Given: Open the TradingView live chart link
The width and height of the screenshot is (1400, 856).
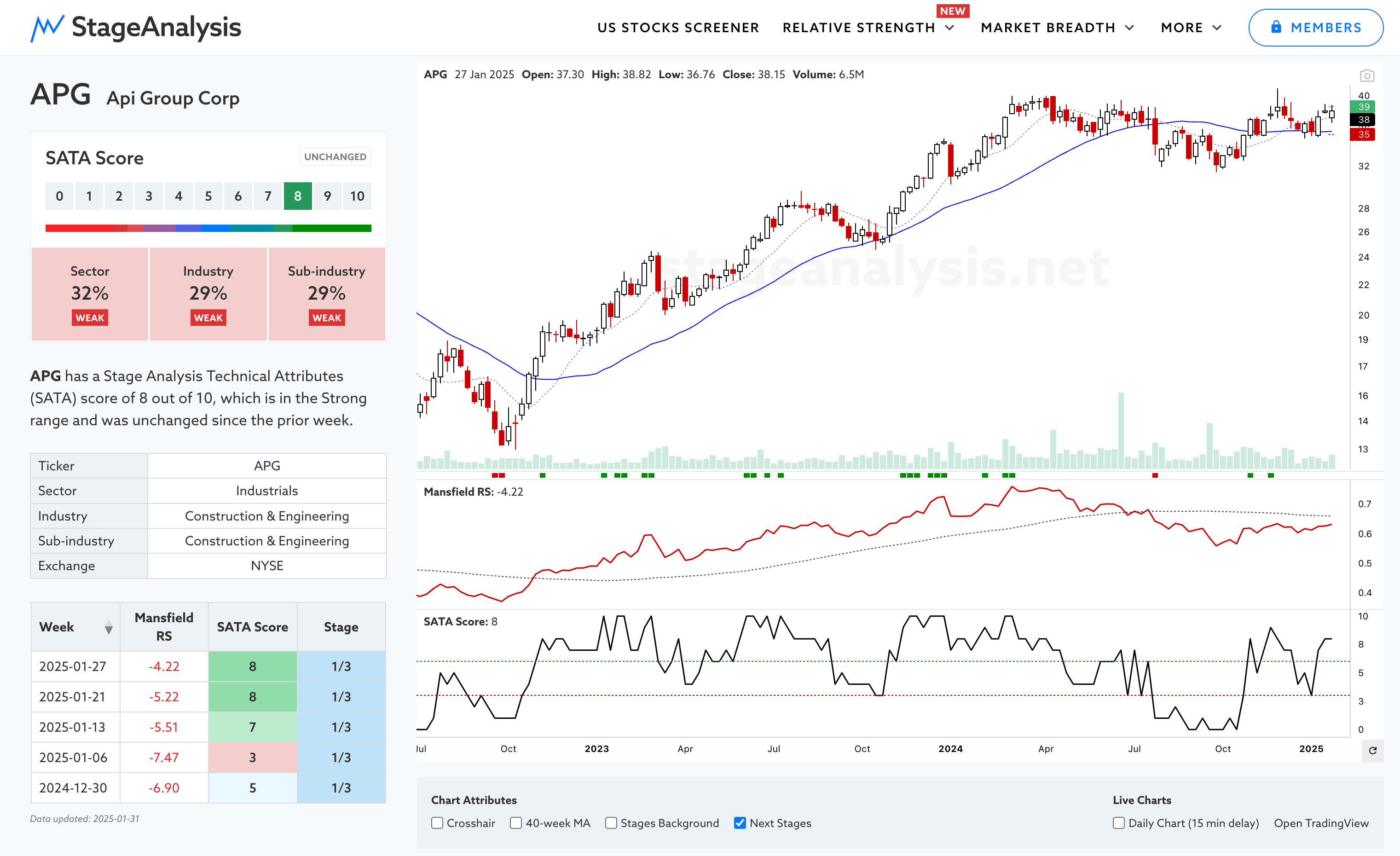Looking at the screenshot, I should pos(1321,823).
